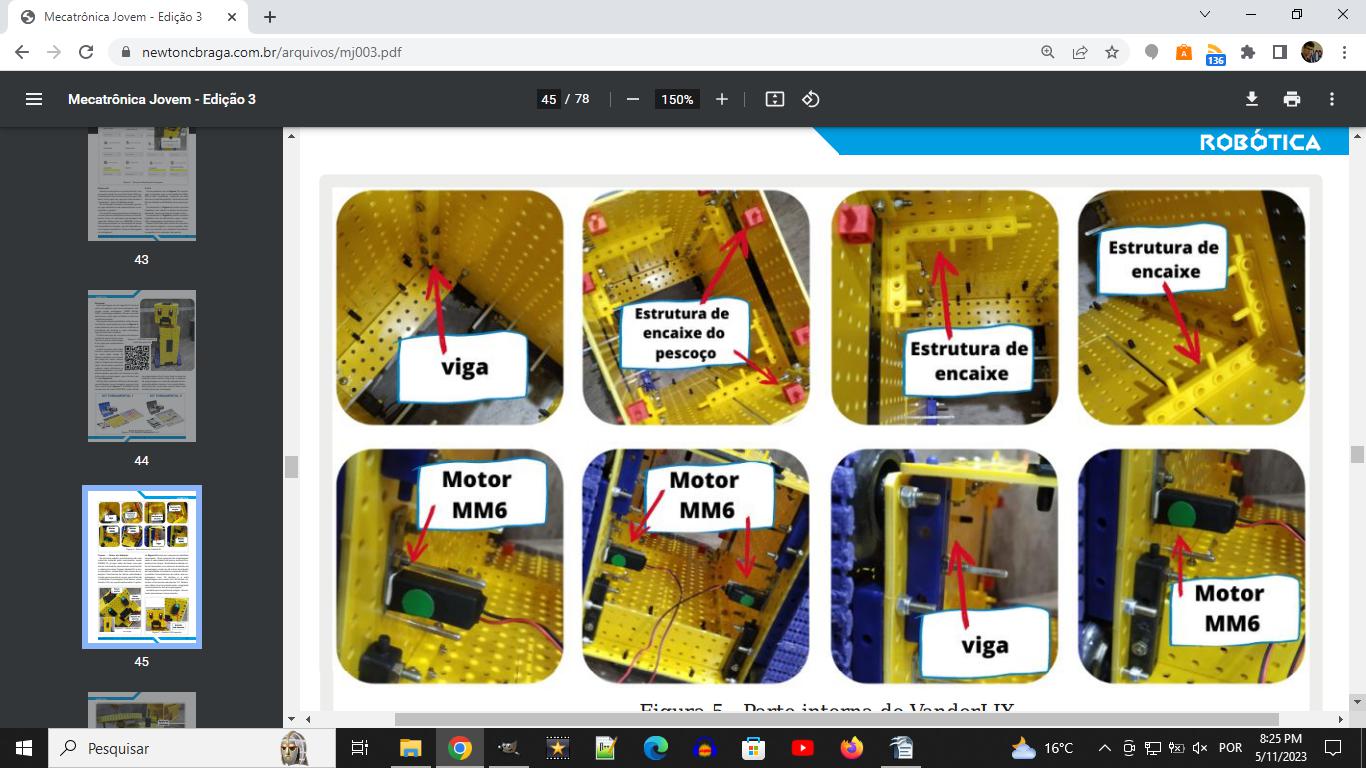Open the PDF sidebar hamburger menu
1366x768 pixels.
(34, 99)
